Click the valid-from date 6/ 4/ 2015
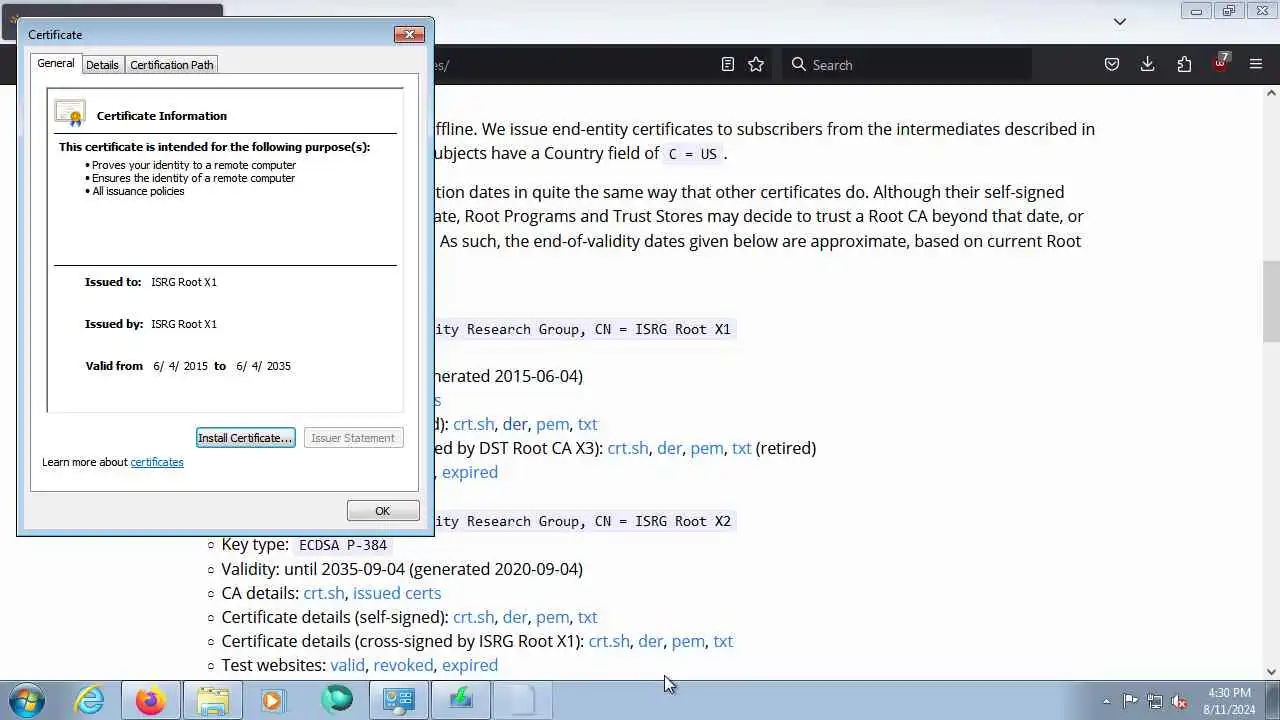The image size is (1280, 720). point(181,366)
